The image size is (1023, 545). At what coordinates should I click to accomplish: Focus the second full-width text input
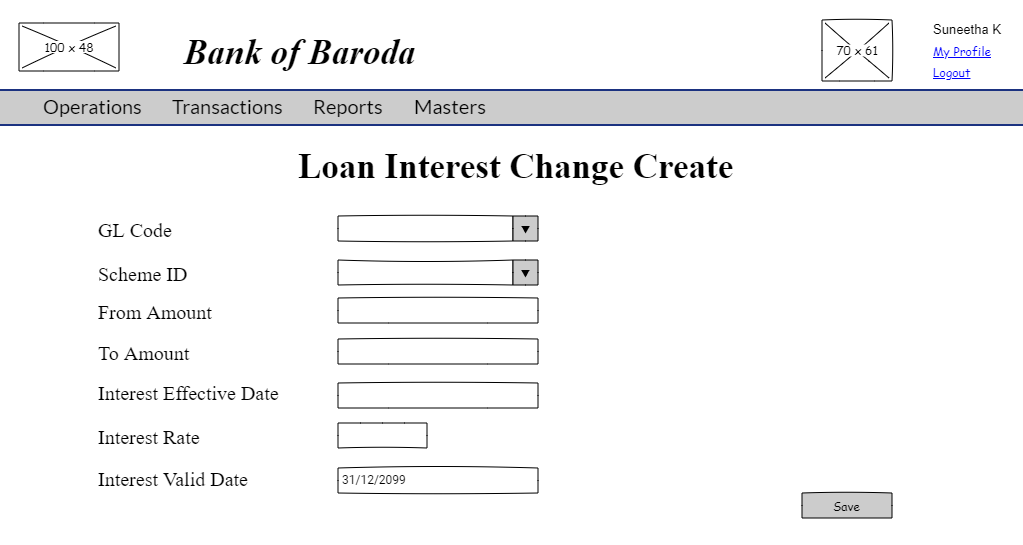tap(437, 352)
